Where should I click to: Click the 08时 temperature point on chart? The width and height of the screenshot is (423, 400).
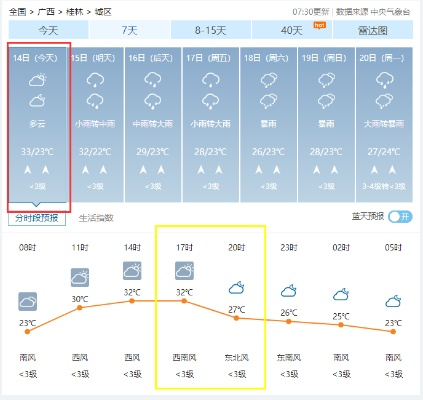[x=27, y=331]
